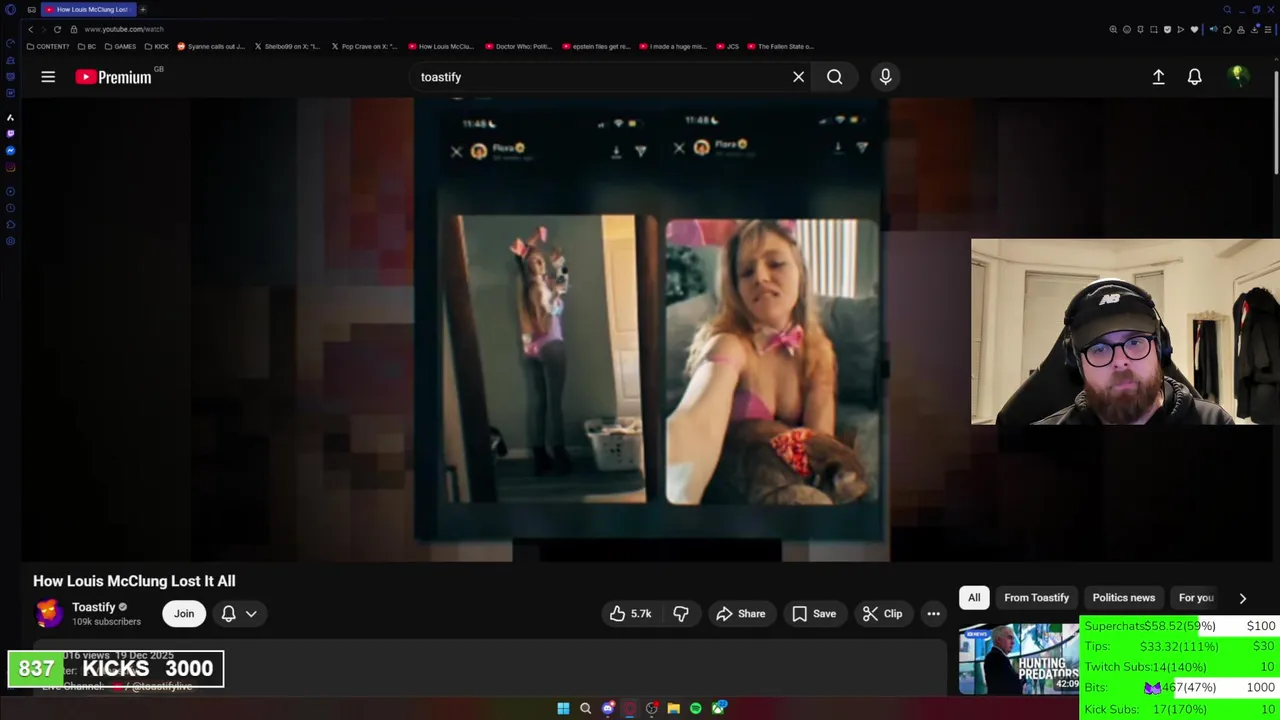Create a Clip of the video
This screenshot has width=1280, height=720.
882,614
